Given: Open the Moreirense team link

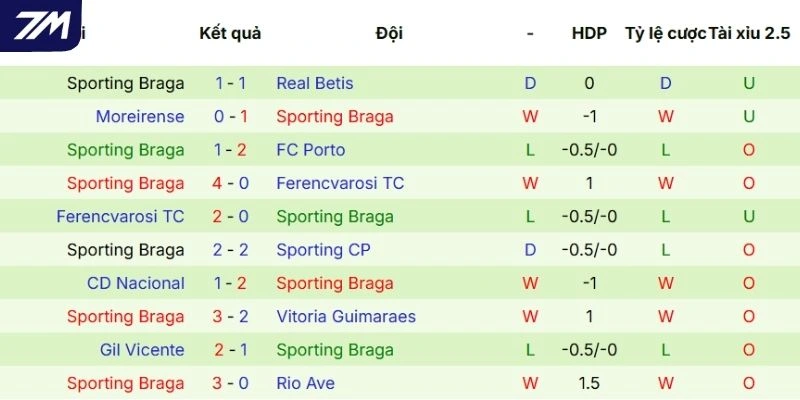Looking at the screenshot, I should click(140, 116).
